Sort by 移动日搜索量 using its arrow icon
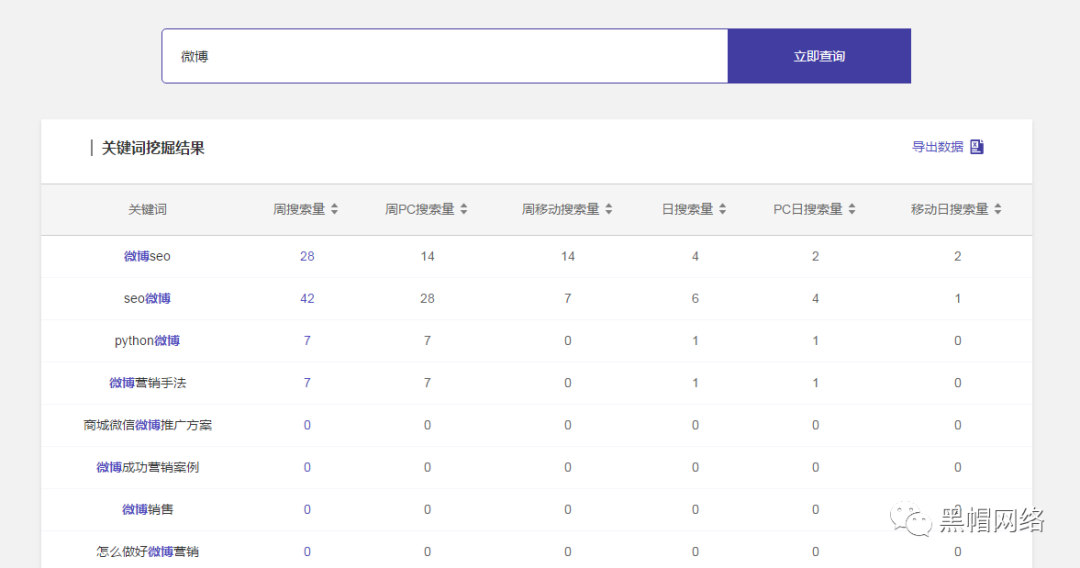 pos(998,209)
